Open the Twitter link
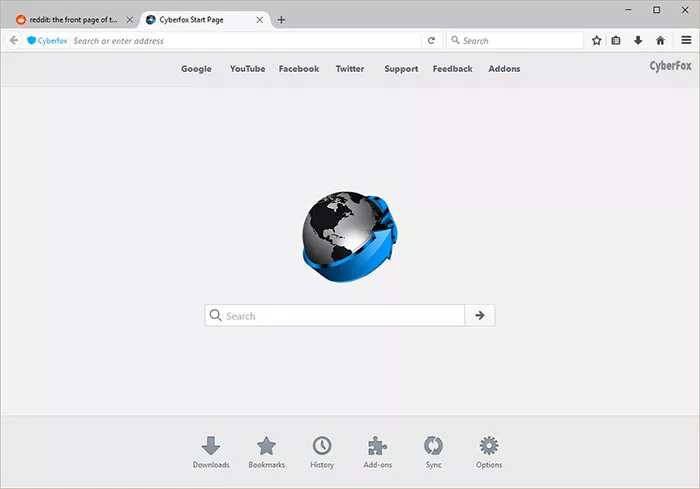The width and height of the screenshot is (700, 489). (x=350, y=69)
